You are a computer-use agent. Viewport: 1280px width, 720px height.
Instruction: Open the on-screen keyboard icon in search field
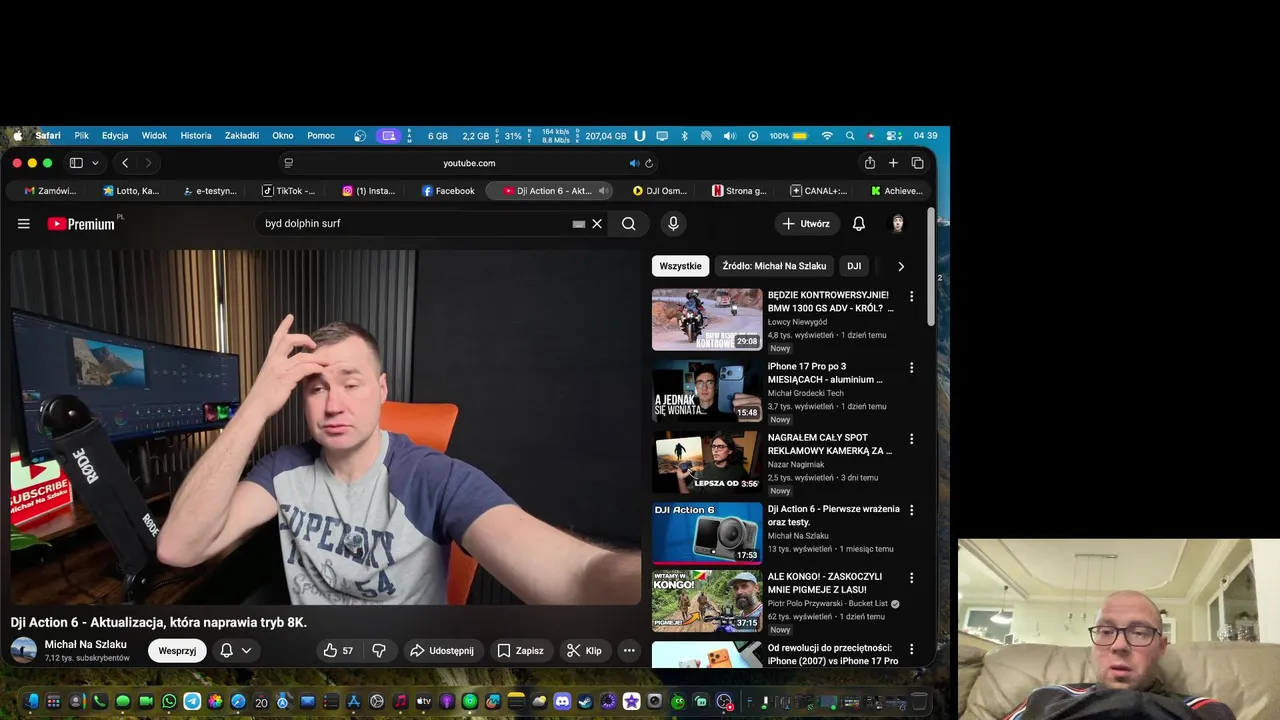(x=578, y=224)
